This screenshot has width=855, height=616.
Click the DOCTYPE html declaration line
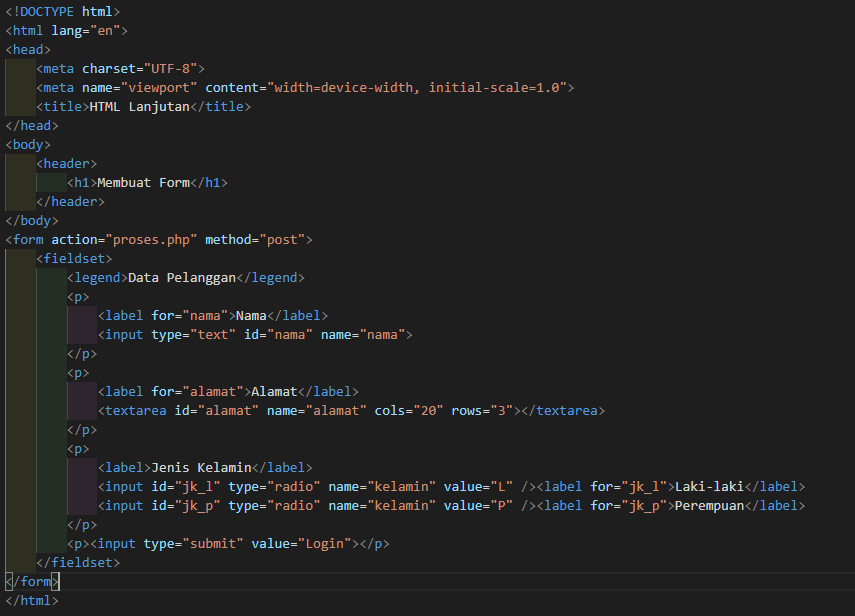point(63,11)
